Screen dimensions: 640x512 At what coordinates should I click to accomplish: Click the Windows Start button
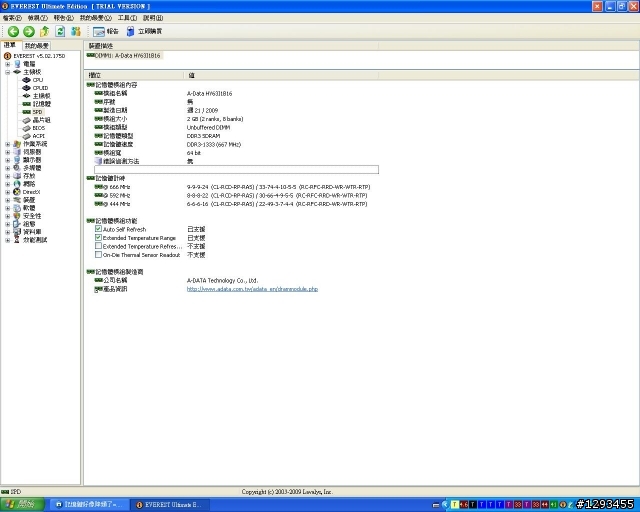(22, 505)
